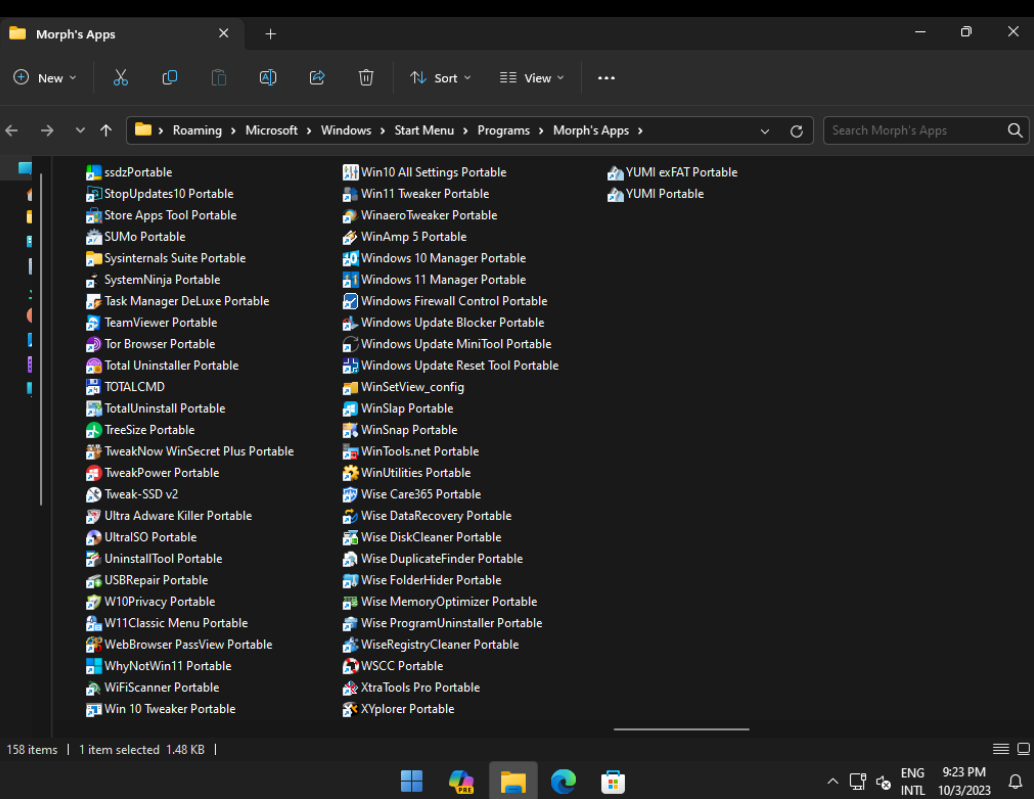Click the Rename icon in toolbar

point(268,78)
